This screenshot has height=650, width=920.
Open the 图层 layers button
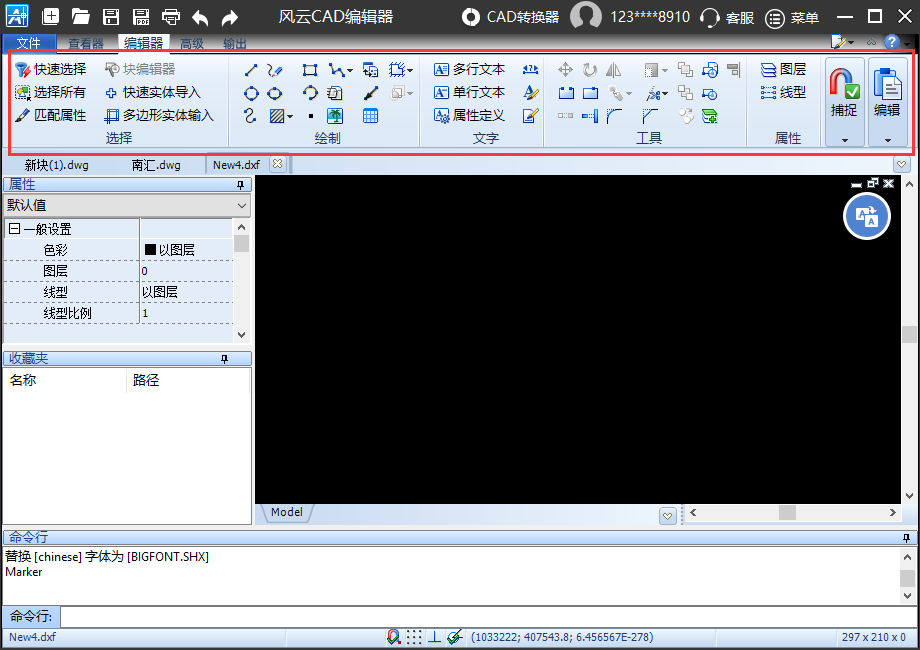[783, 69]
